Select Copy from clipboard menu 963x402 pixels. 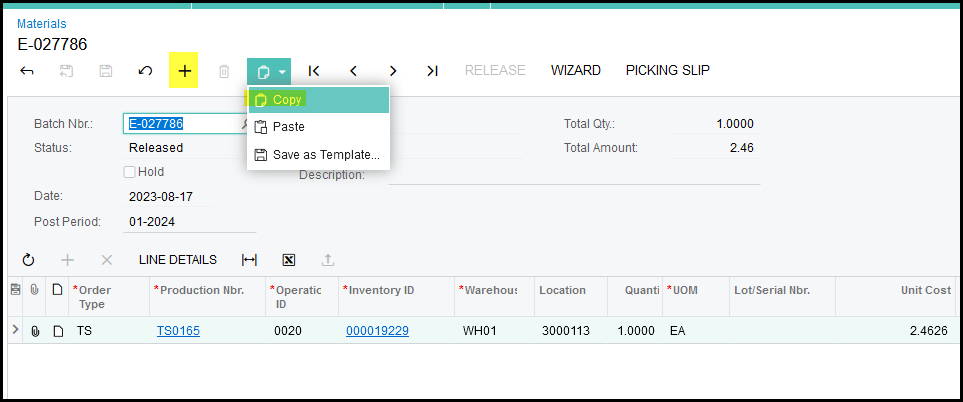coord(286,100)
